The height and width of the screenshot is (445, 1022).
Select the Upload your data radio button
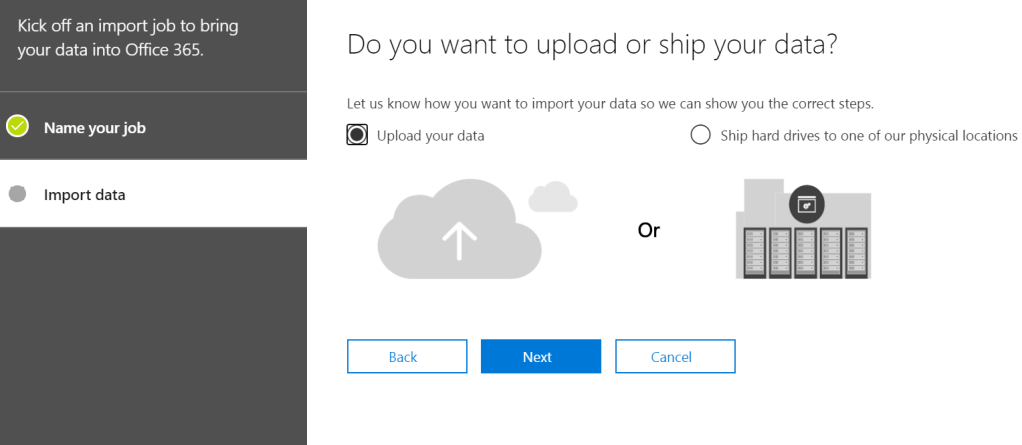357,135
